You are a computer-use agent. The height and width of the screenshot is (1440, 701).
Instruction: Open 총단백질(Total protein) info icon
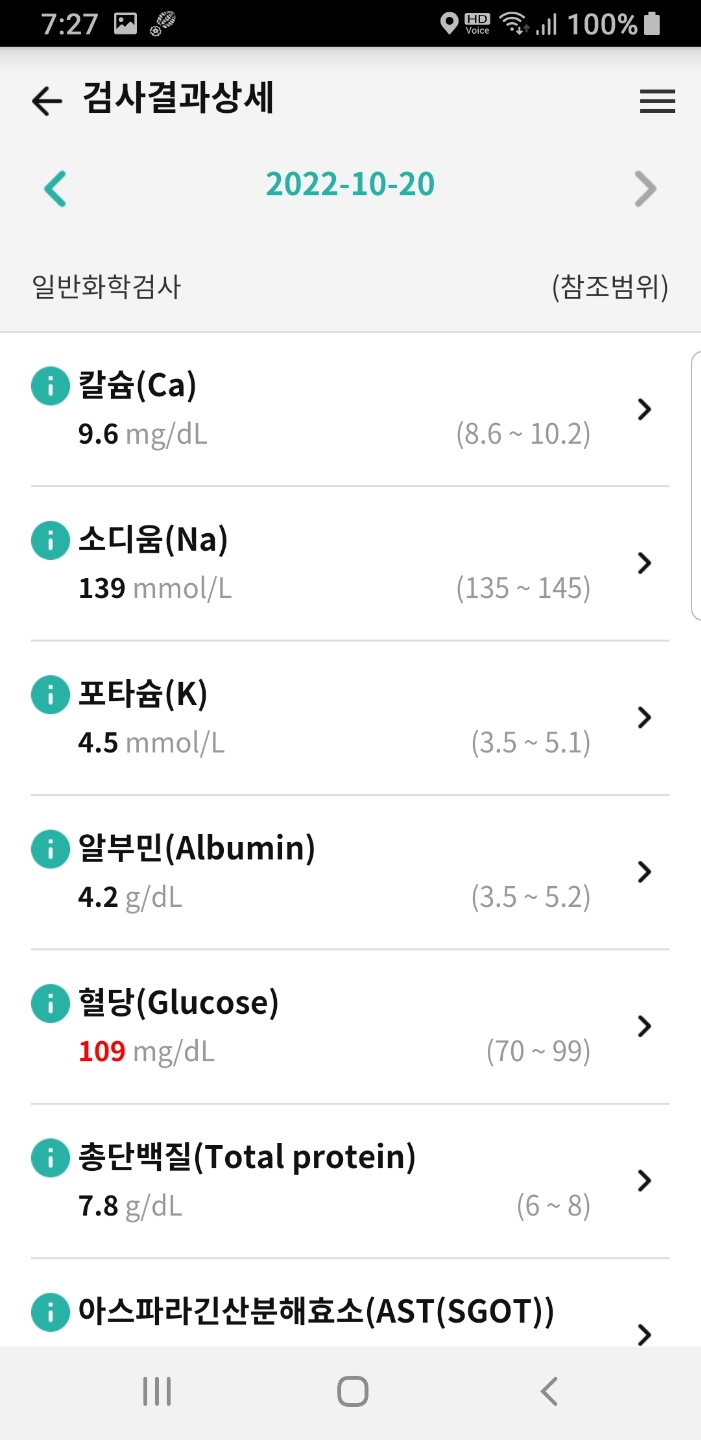[49, 1159]
